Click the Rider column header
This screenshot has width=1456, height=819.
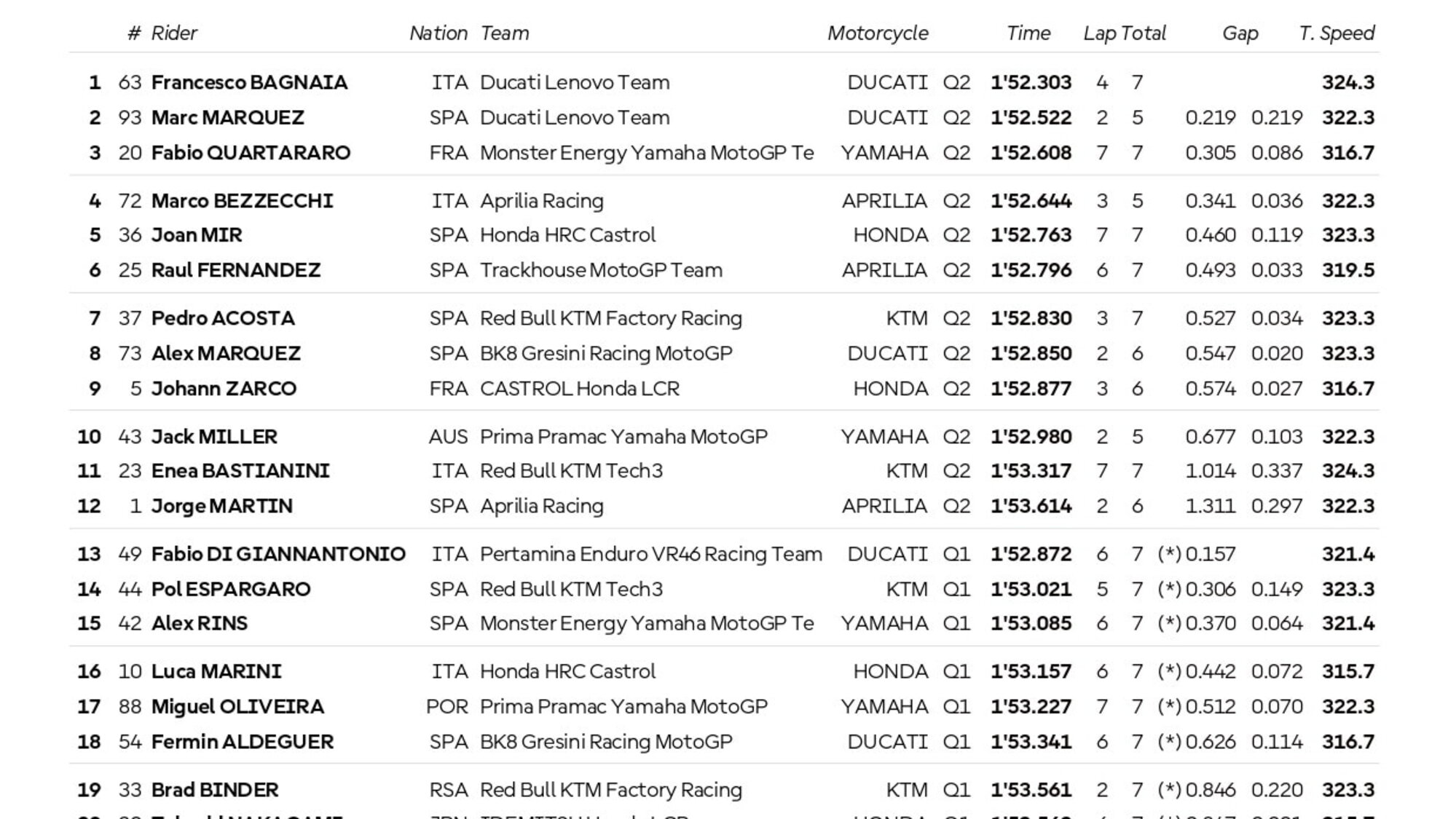(173, 33)
